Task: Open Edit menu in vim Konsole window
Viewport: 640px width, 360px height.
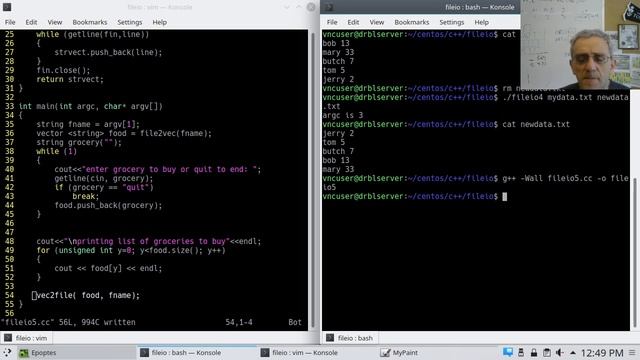Action: [x=31, y=22]
